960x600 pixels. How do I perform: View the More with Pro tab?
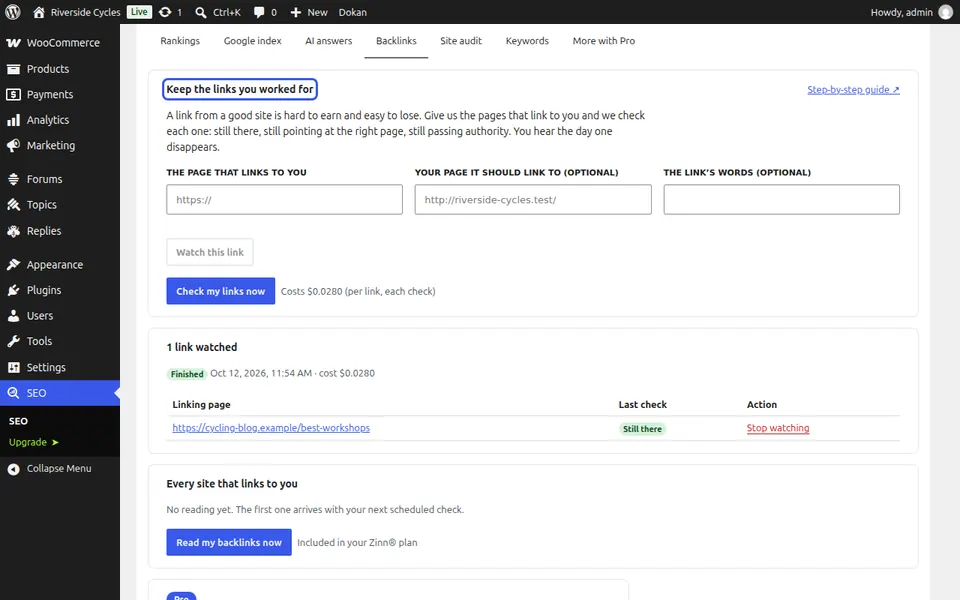[604, 41]
